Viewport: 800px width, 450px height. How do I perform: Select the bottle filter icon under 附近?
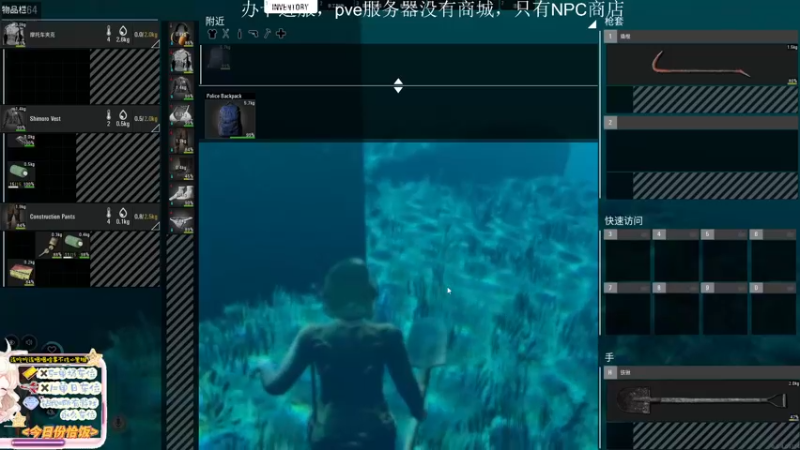tap(239, 34)
